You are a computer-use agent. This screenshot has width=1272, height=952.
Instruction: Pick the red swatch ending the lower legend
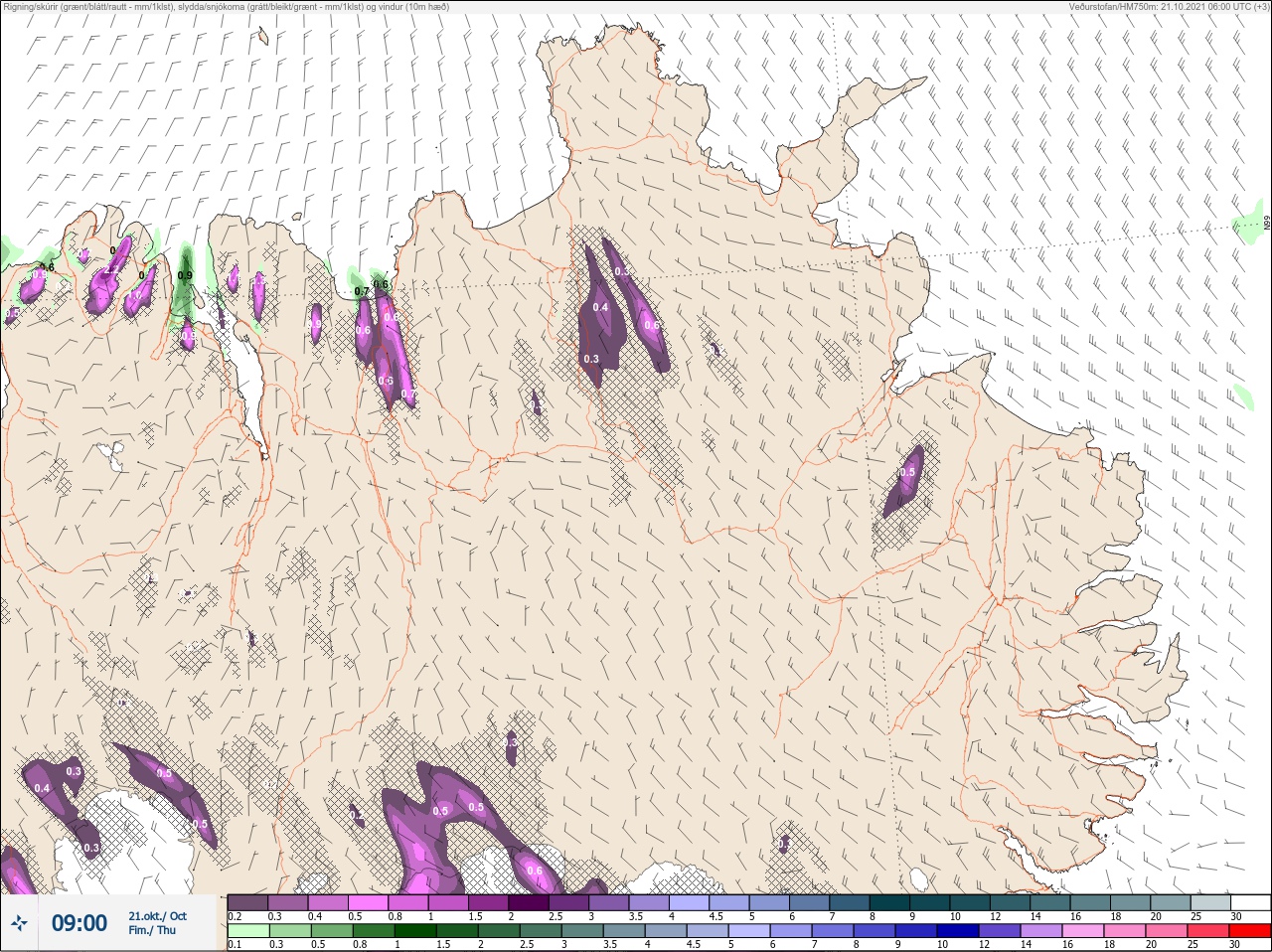pyautogui.click(x=1250, y=931)
